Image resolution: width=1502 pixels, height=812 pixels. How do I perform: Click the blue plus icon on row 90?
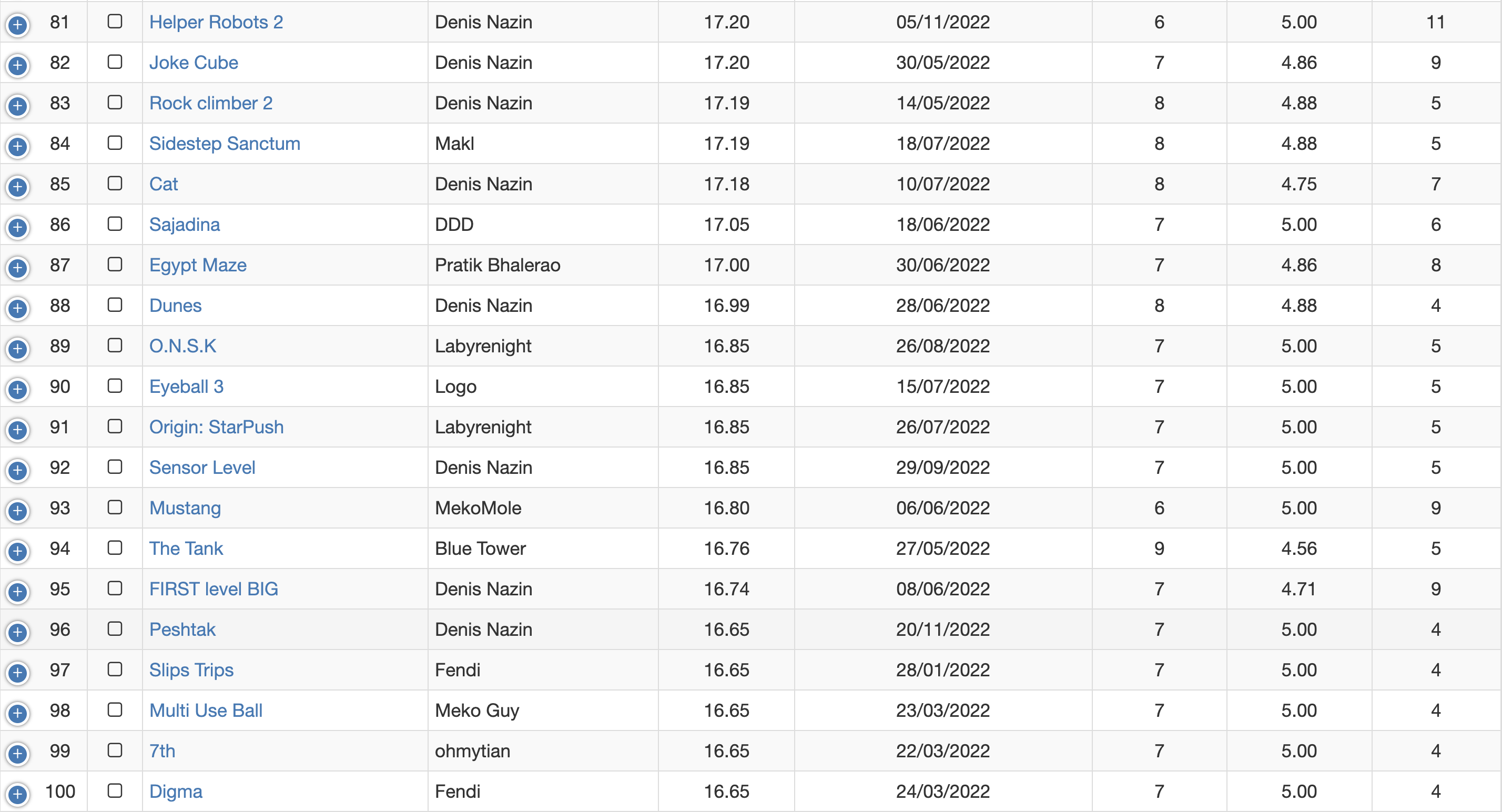coord(17,389)
